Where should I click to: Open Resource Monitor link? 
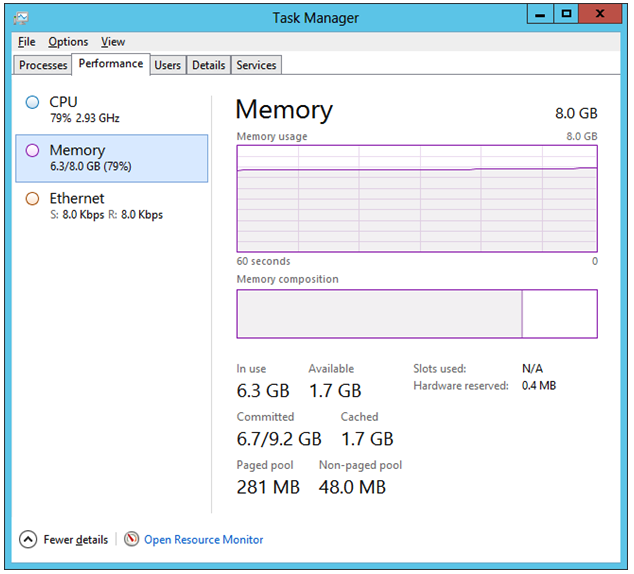point(203,540)
